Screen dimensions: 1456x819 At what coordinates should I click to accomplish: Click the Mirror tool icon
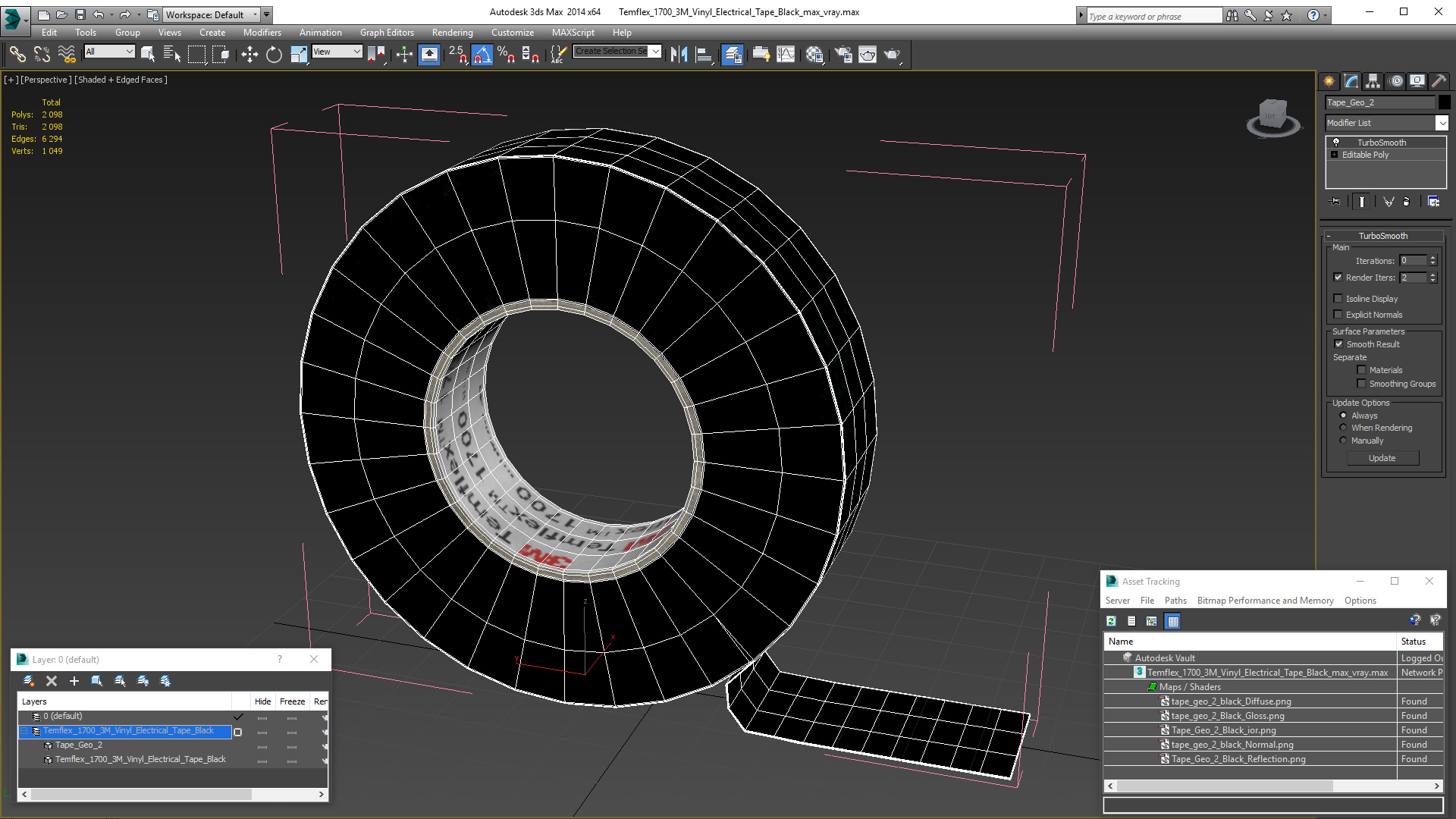679,54
